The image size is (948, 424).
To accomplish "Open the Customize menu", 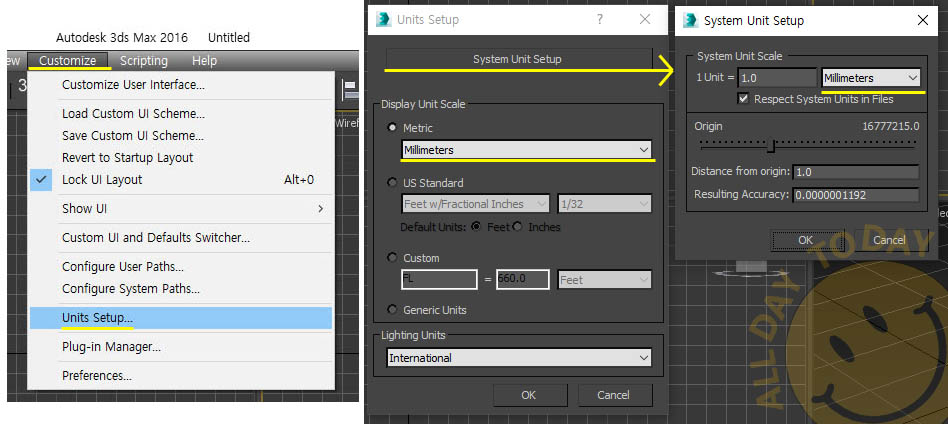I will [x=68, y=60].
